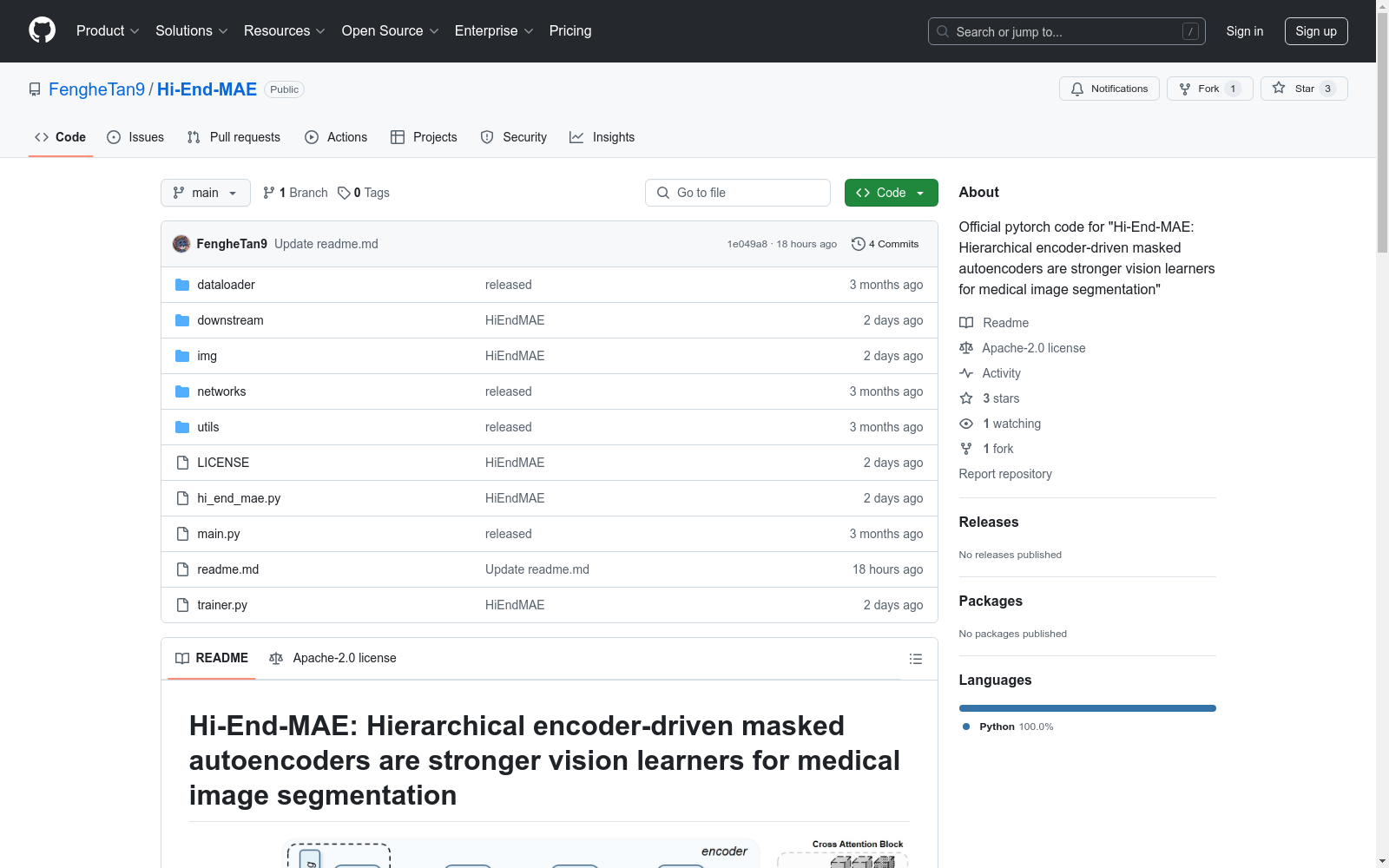Click the Notifications bell button

tap(1109, 89)
